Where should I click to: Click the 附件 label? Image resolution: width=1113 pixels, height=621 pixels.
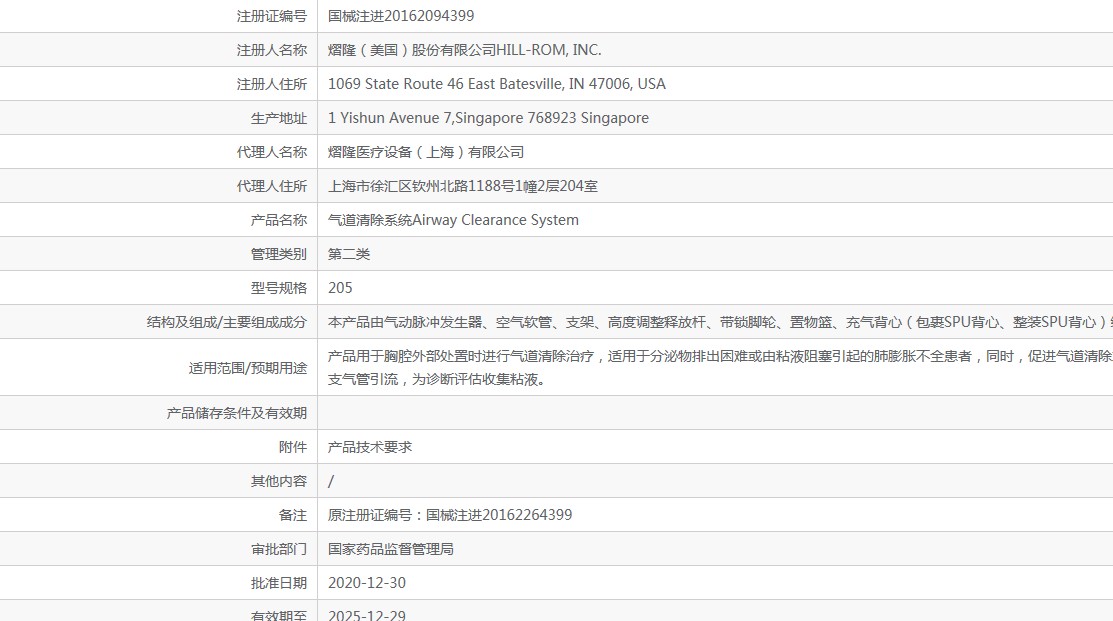(292, 447)
